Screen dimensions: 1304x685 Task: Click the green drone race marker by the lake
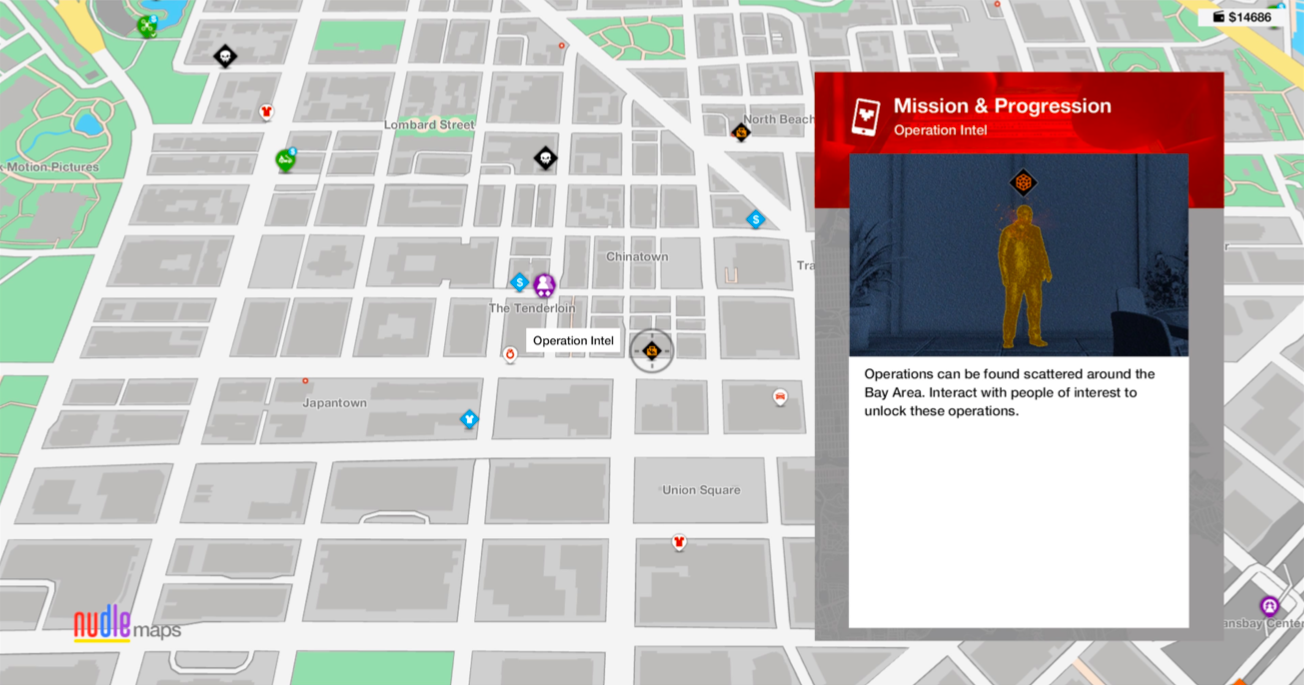(147, 25)
